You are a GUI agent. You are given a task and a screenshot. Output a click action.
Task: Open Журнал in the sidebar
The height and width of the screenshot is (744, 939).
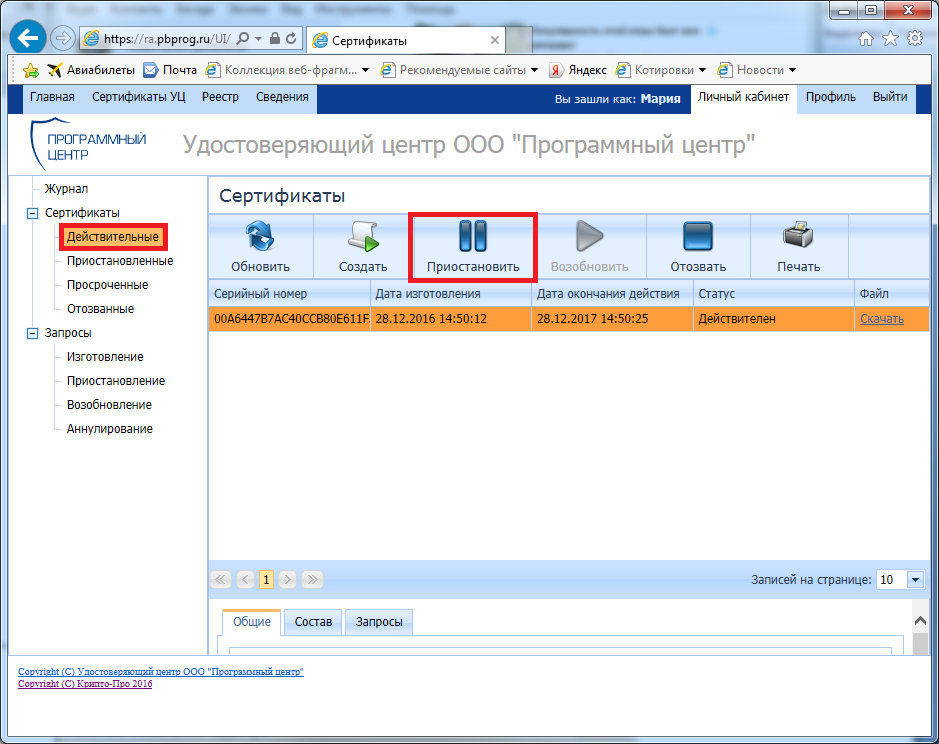[x=66, y=189]
